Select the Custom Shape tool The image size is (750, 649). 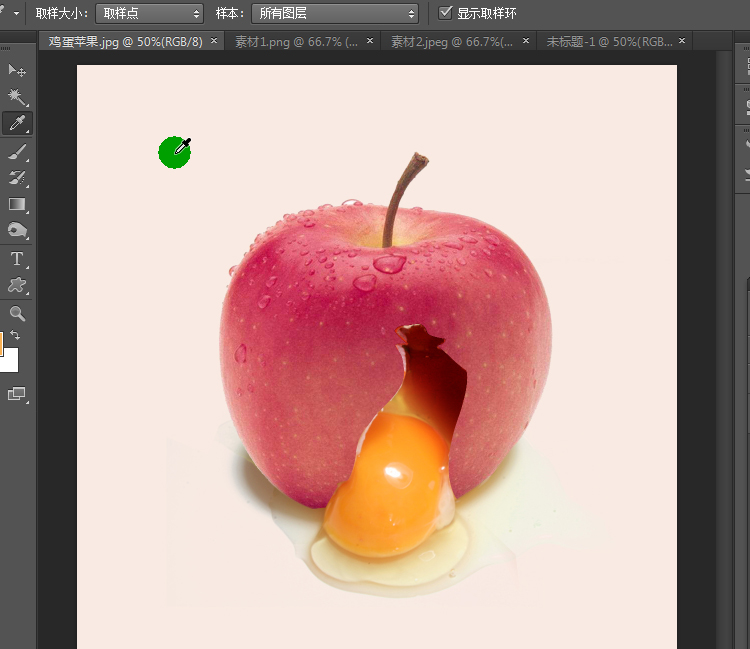coord(17,285)
